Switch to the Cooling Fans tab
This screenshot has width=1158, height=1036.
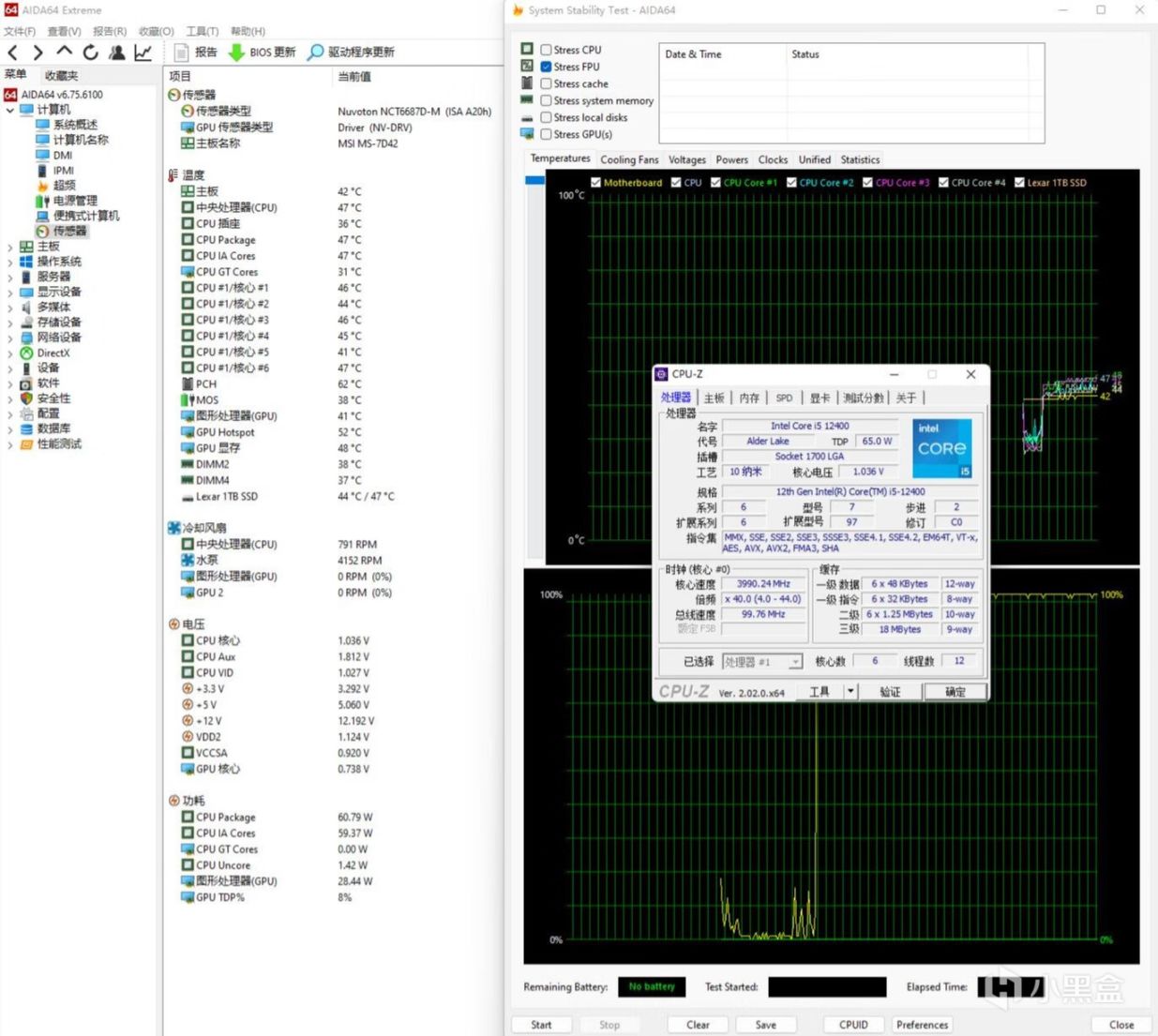[x=629, y=160]
